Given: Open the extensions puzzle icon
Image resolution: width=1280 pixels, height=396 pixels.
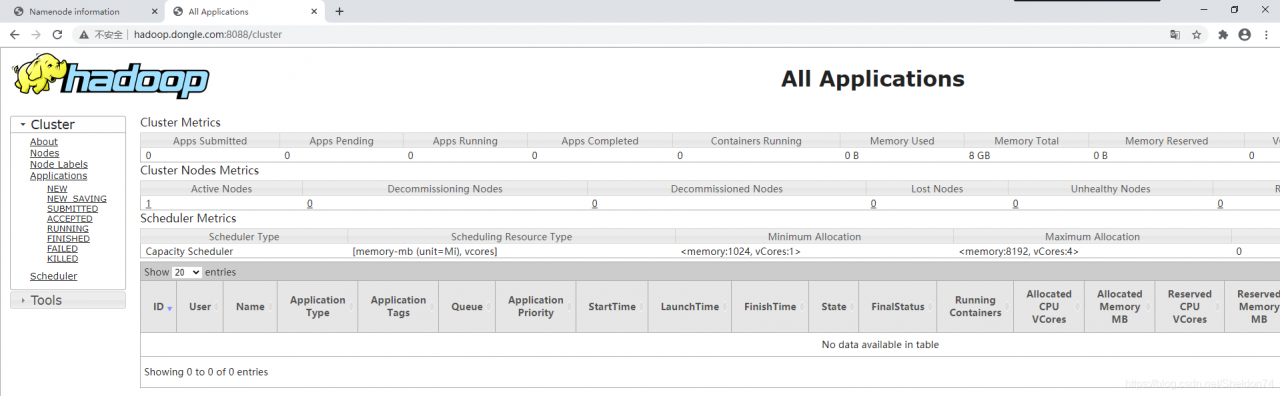Looking at the screenshot, I should (x=1222, y=34).
